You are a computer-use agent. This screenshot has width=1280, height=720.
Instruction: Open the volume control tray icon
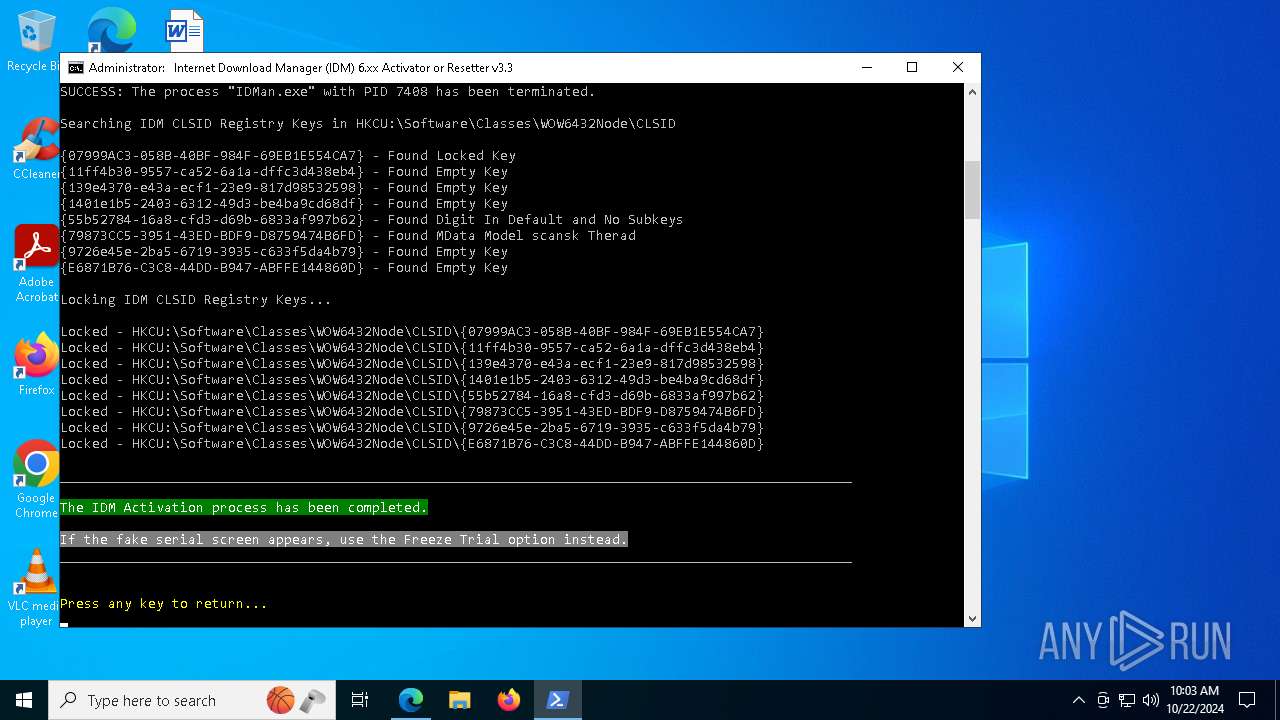(x=1151, y=700)
